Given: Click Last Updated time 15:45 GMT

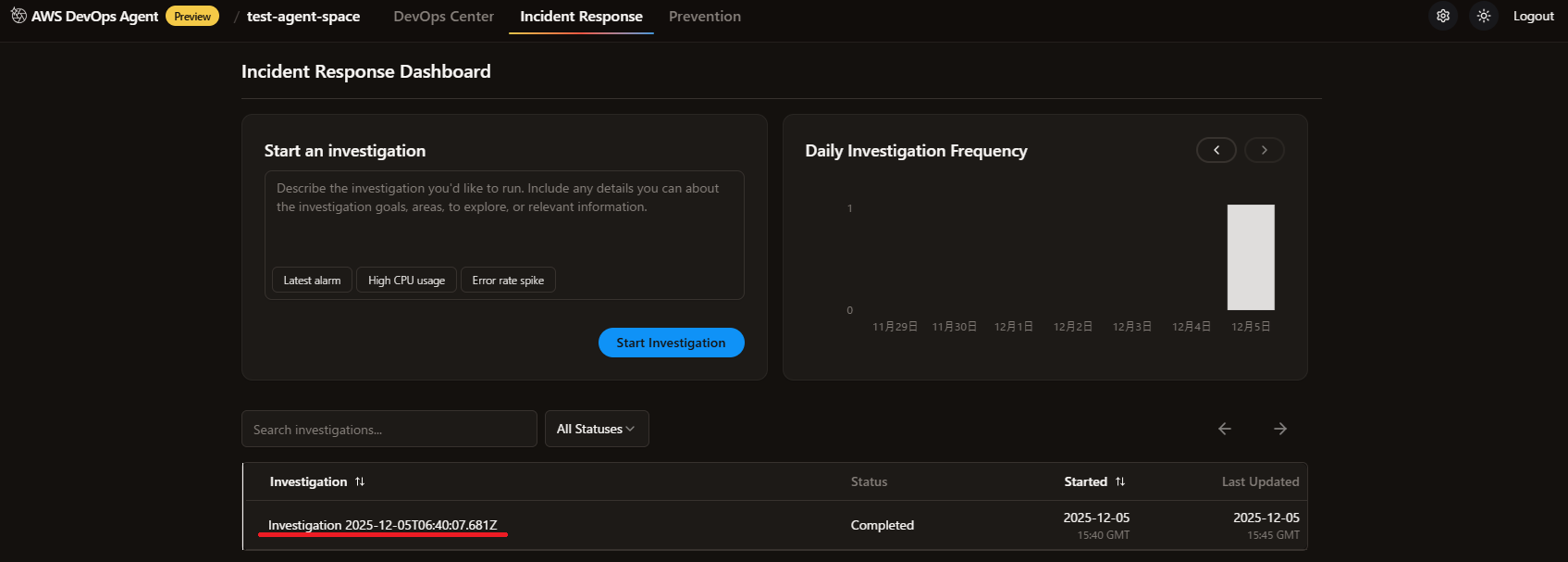Looking at the screenshot, I should (x=1274, y=535).
